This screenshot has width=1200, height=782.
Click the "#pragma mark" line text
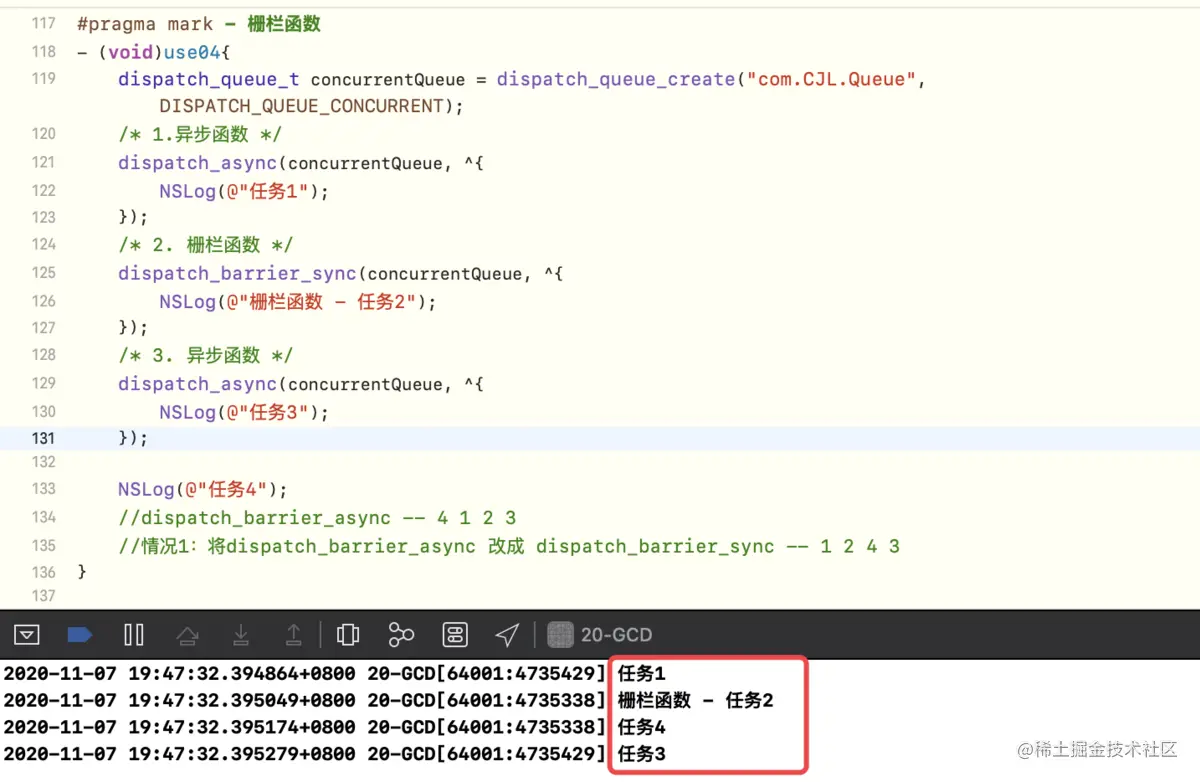point(199,24)
